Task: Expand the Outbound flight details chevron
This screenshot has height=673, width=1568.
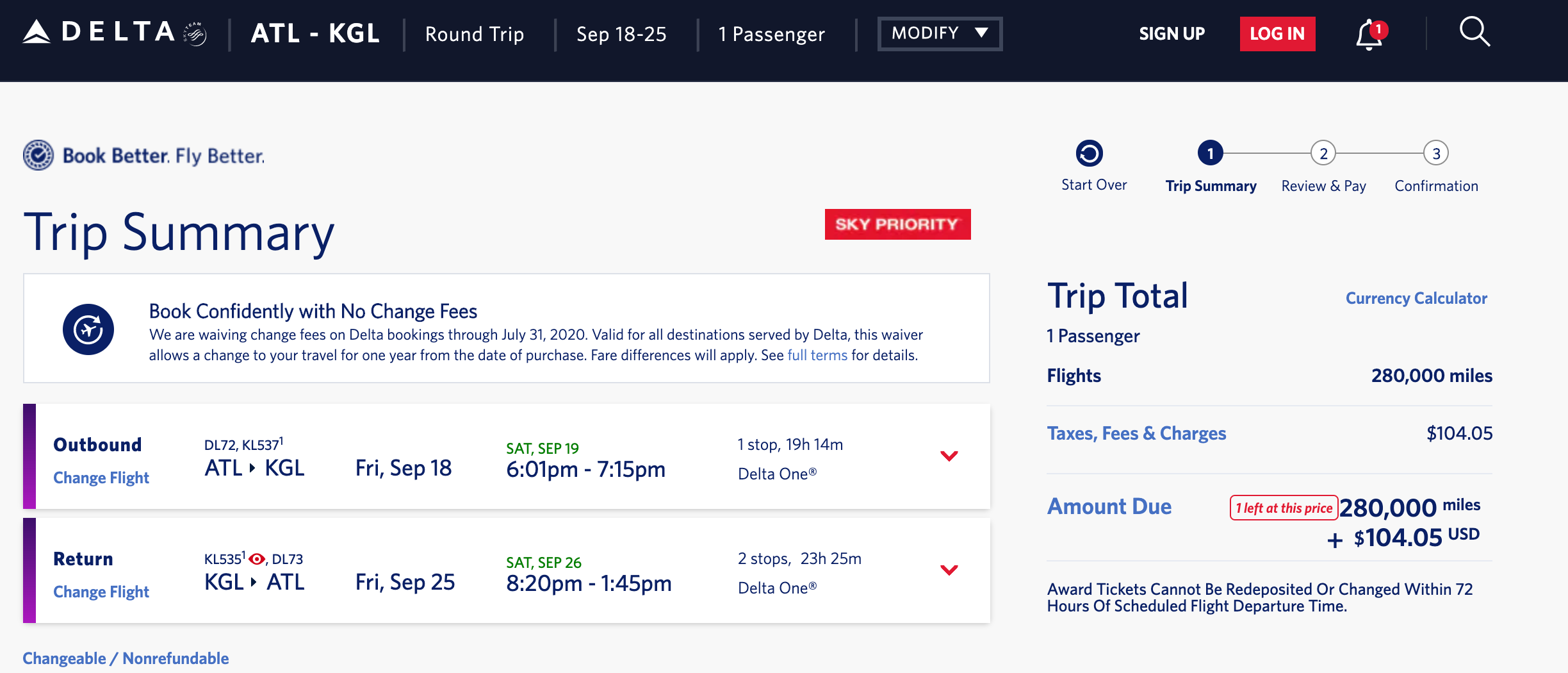Action: (949, 456)
